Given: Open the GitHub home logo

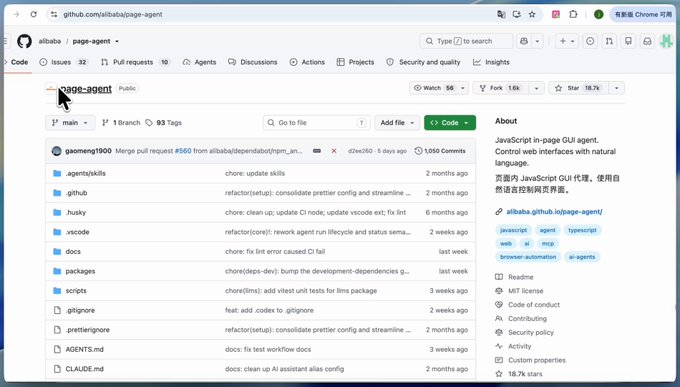Looking at the screenshot, I should [x=24, y=41].
